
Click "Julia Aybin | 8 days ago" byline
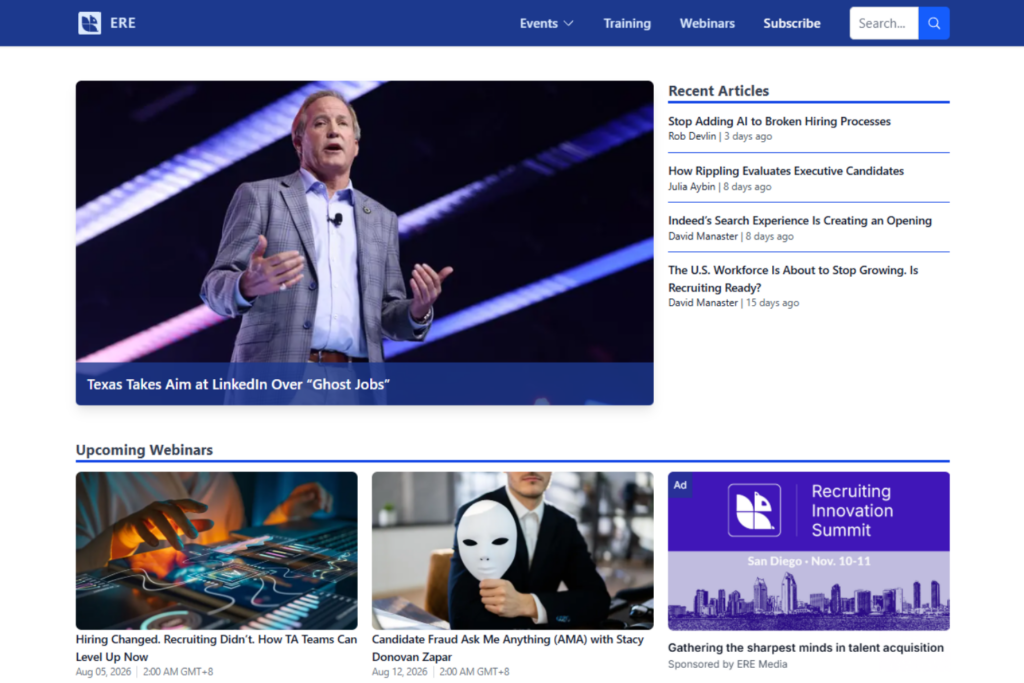719,187
